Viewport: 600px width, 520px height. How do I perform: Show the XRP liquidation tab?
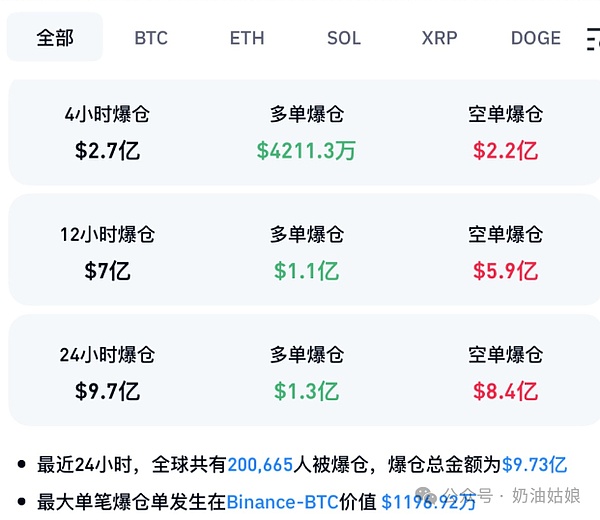point(440,38)
